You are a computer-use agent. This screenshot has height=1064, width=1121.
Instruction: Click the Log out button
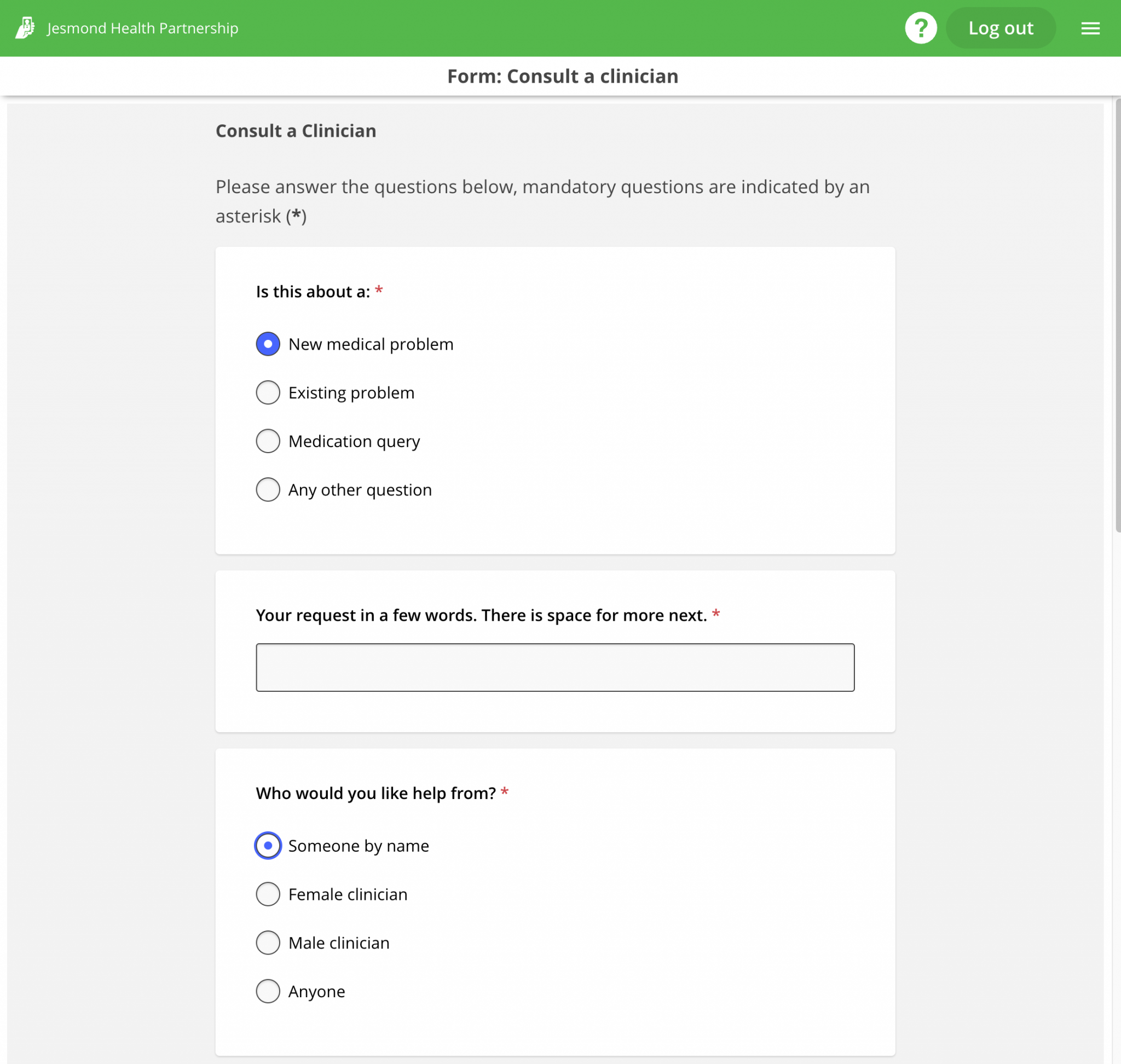[1001, 27]
